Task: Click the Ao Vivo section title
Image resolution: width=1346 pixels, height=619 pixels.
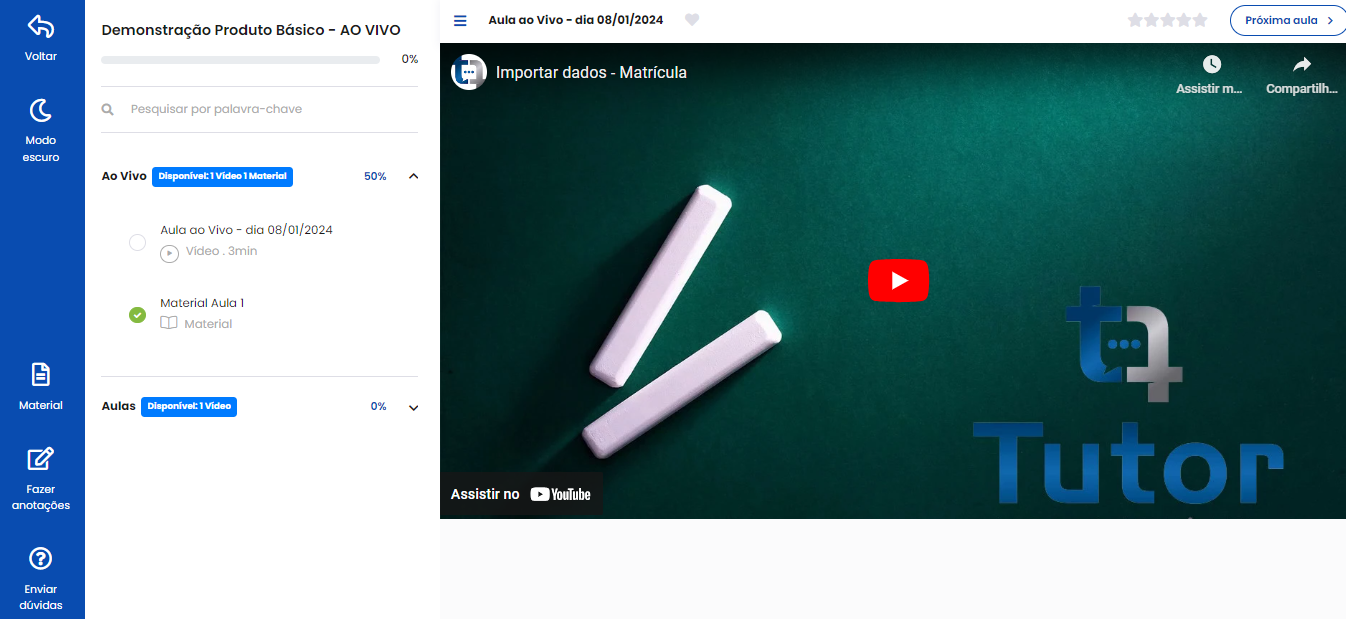Action: 124,176
